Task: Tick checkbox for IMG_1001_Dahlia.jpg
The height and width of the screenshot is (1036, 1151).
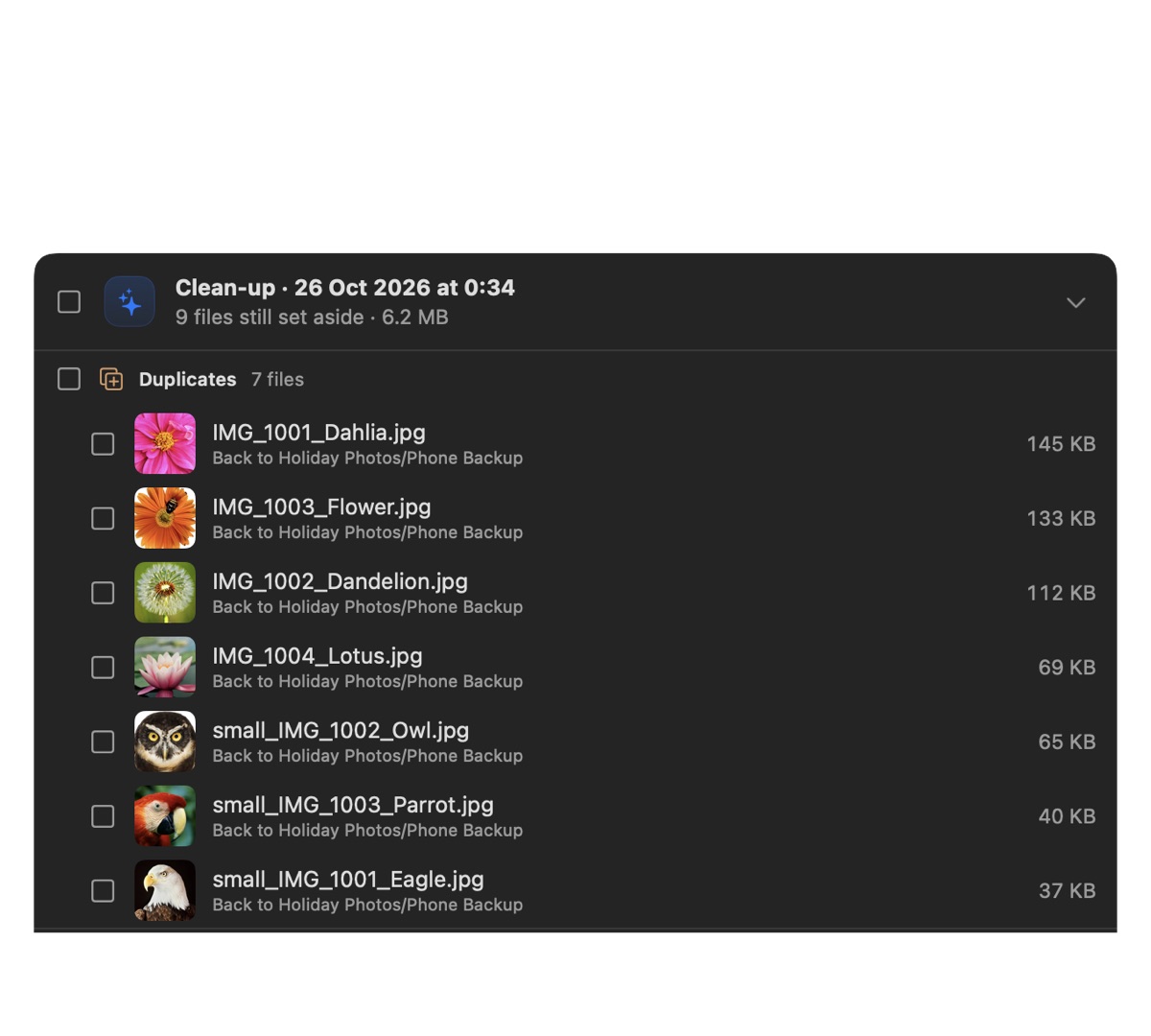Action: [103, 444]
